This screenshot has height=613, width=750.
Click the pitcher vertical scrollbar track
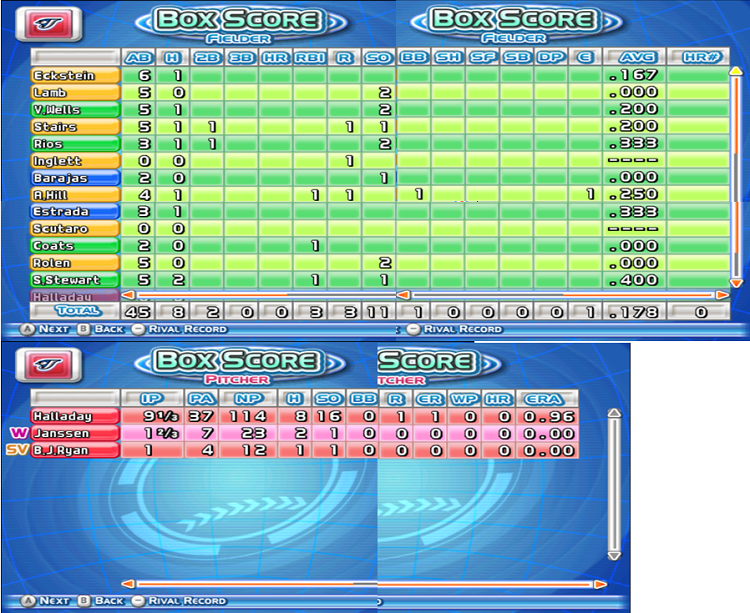pos(614,484)
